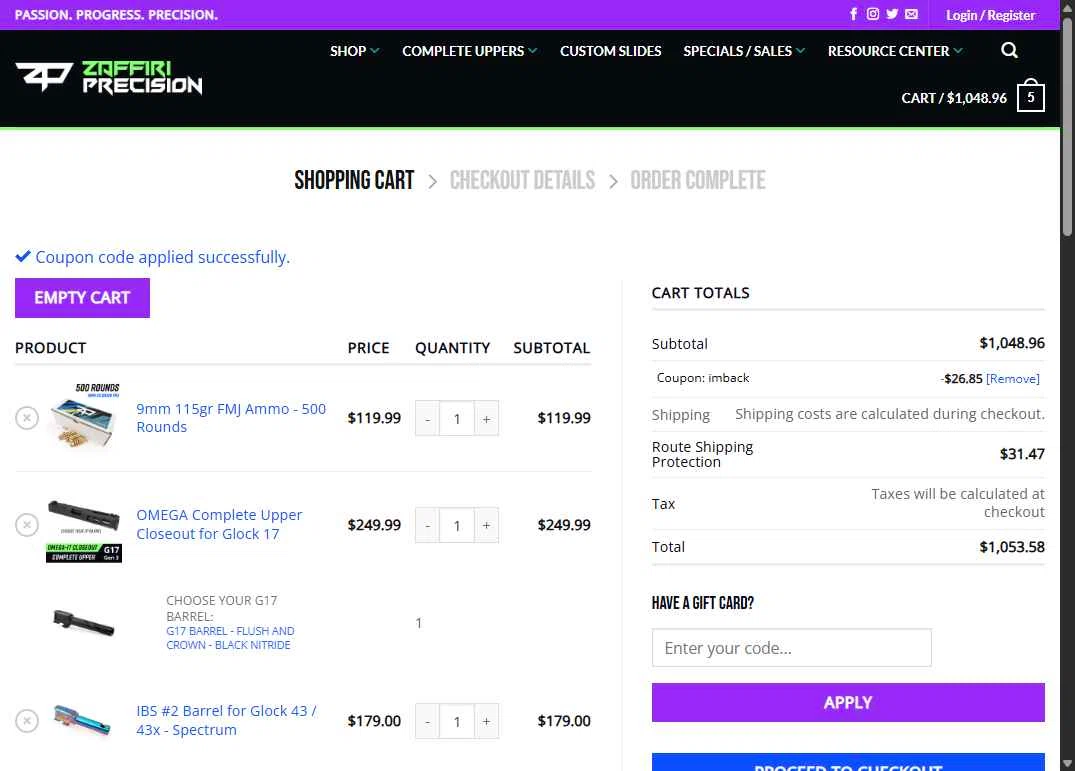This screenshot has height=771, width=1075.
Task: Open the site search magnifier
Action: 1008,51
